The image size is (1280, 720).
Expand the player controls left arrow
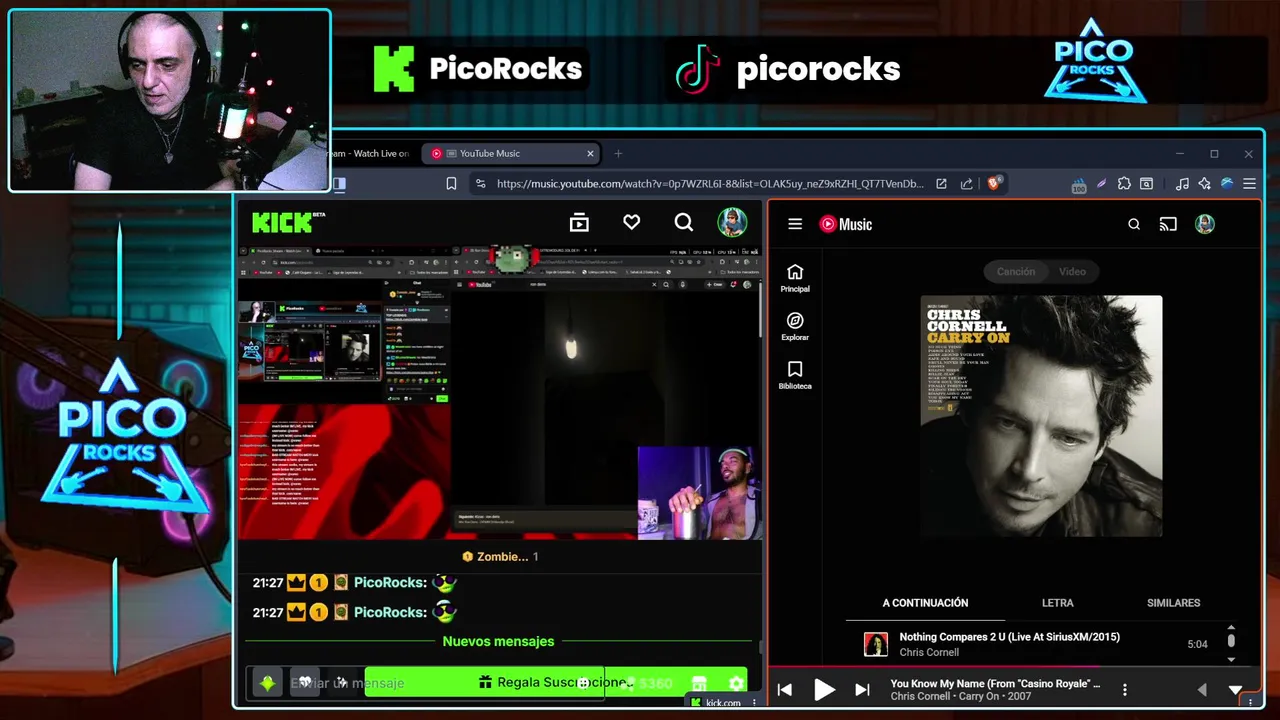pyautogui.click(x=1201, y=690)
